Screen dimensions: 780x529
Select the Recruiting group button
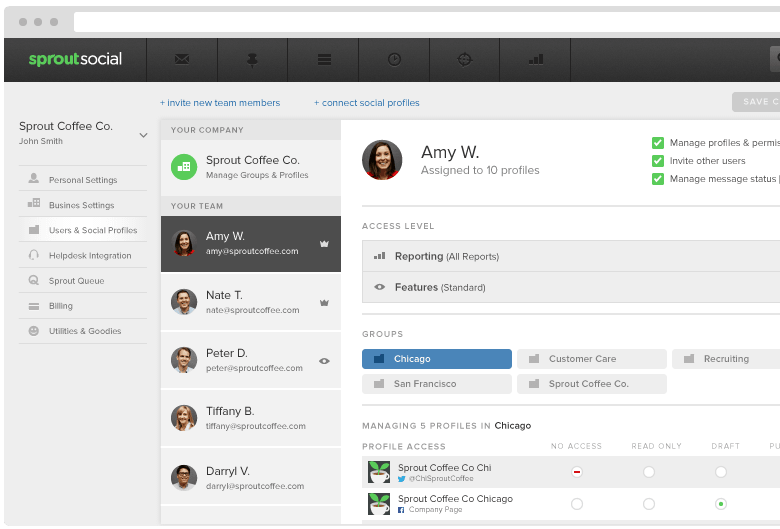pos(726,359)
